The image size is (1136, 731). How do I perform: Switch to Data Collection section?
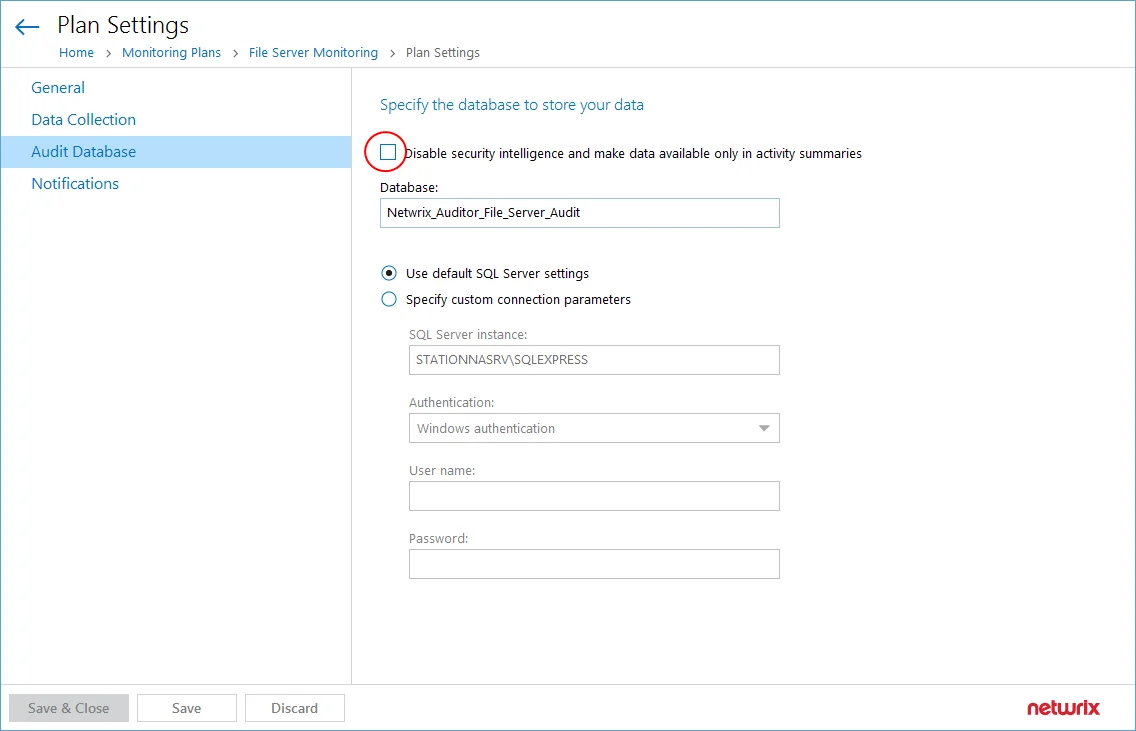point(83,120)
